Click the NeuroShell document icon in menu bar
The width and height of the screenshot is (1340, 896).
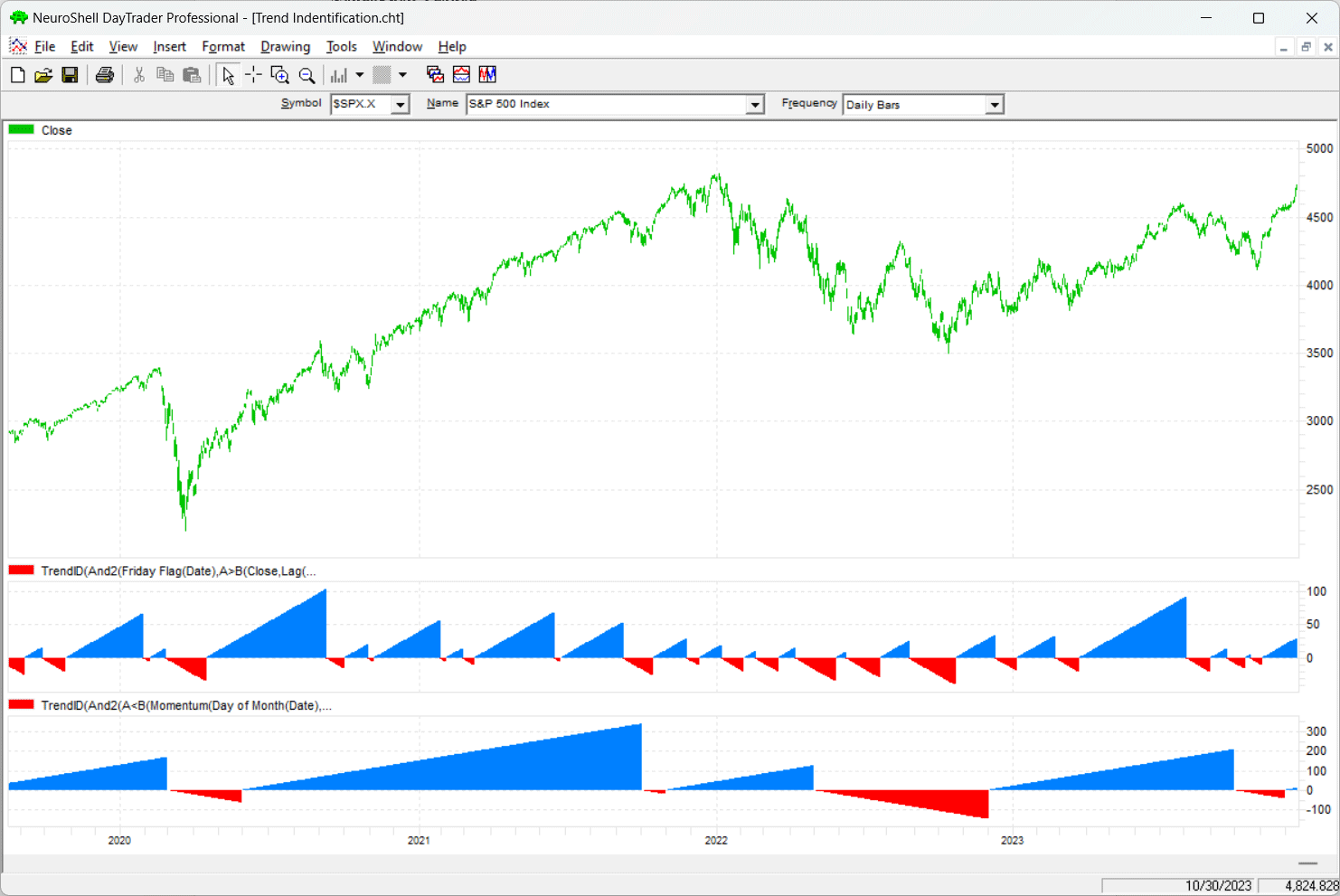(x=17, y=46)
